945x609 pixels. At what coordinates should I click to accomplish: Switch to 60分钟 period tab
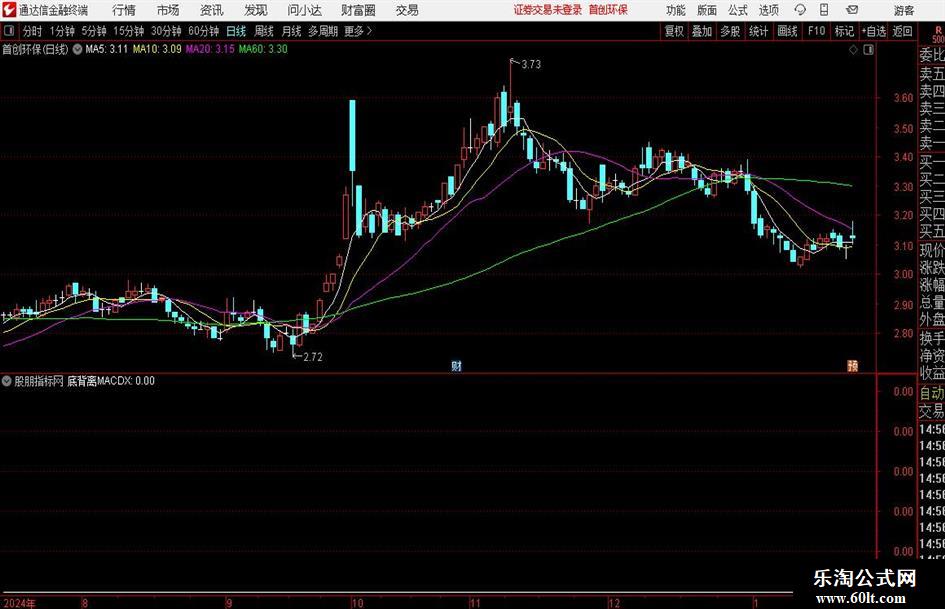(204, 31)
